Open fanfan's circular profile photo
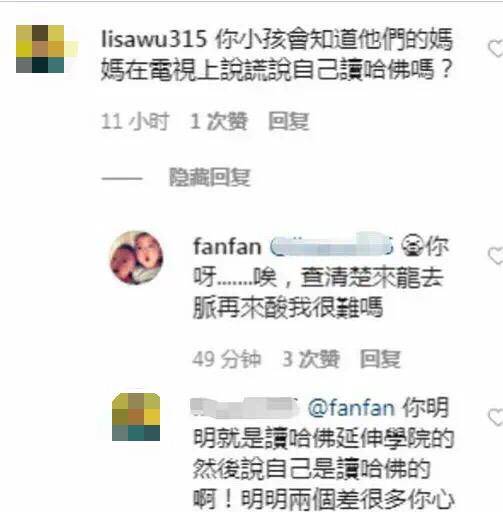The width and height of the screenshot is (503, 512). (x=136, y=258)
